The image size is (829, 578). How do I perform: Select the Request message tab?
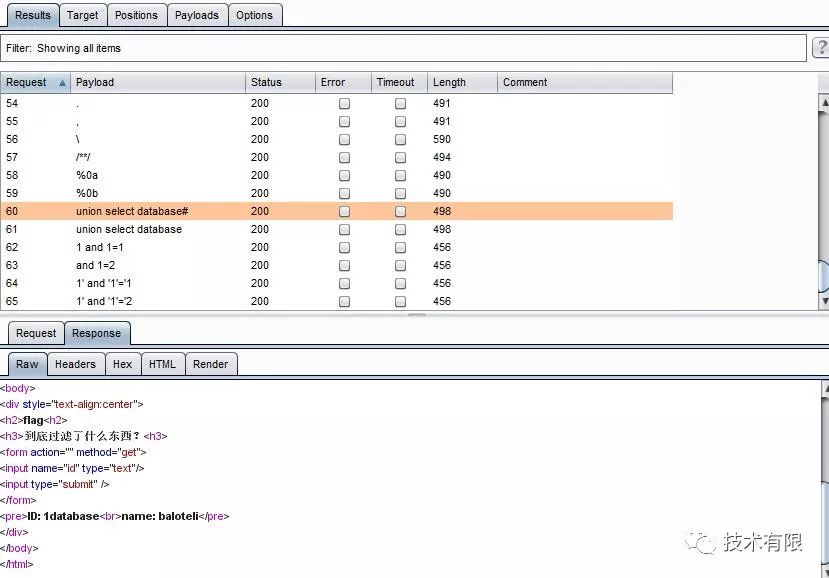(x=36, y=333)
